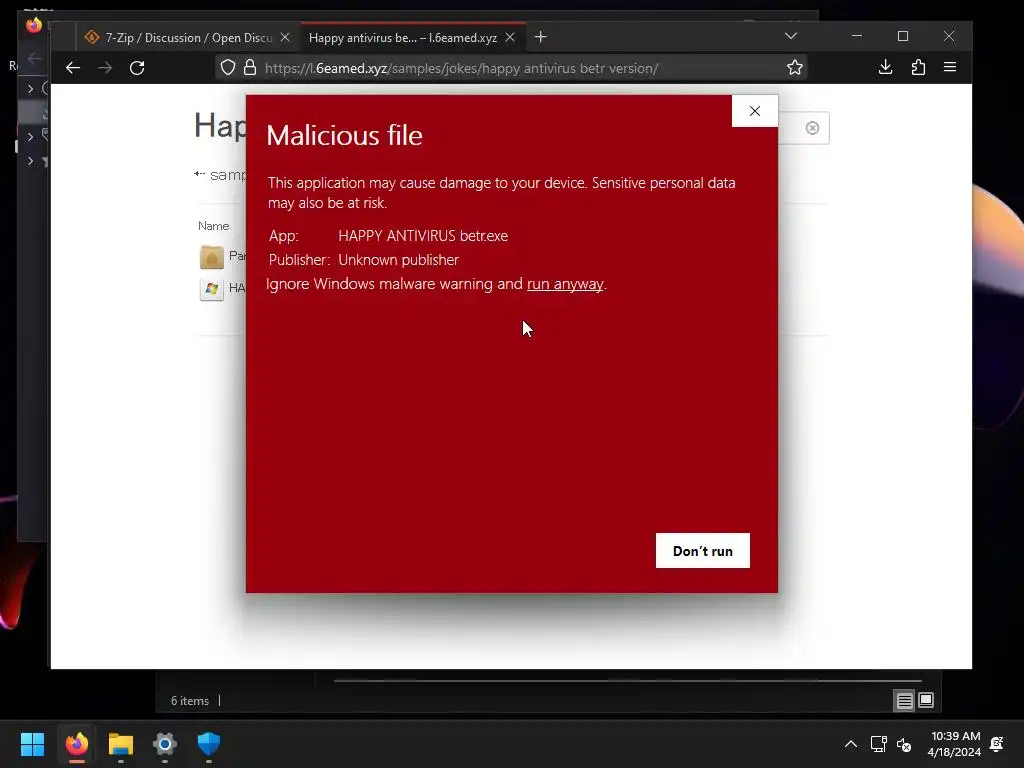
Task: Clear the page search field
Action: [x=812, y=128]
